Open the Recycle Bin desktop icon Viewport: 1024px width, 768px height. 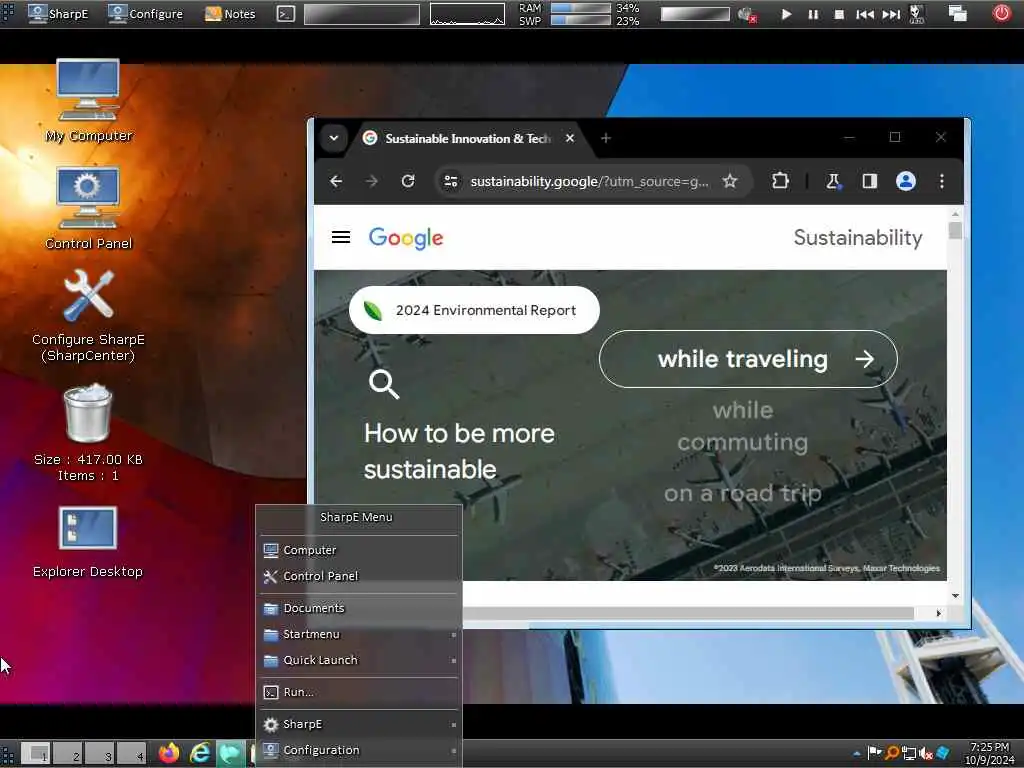point(88,432)
